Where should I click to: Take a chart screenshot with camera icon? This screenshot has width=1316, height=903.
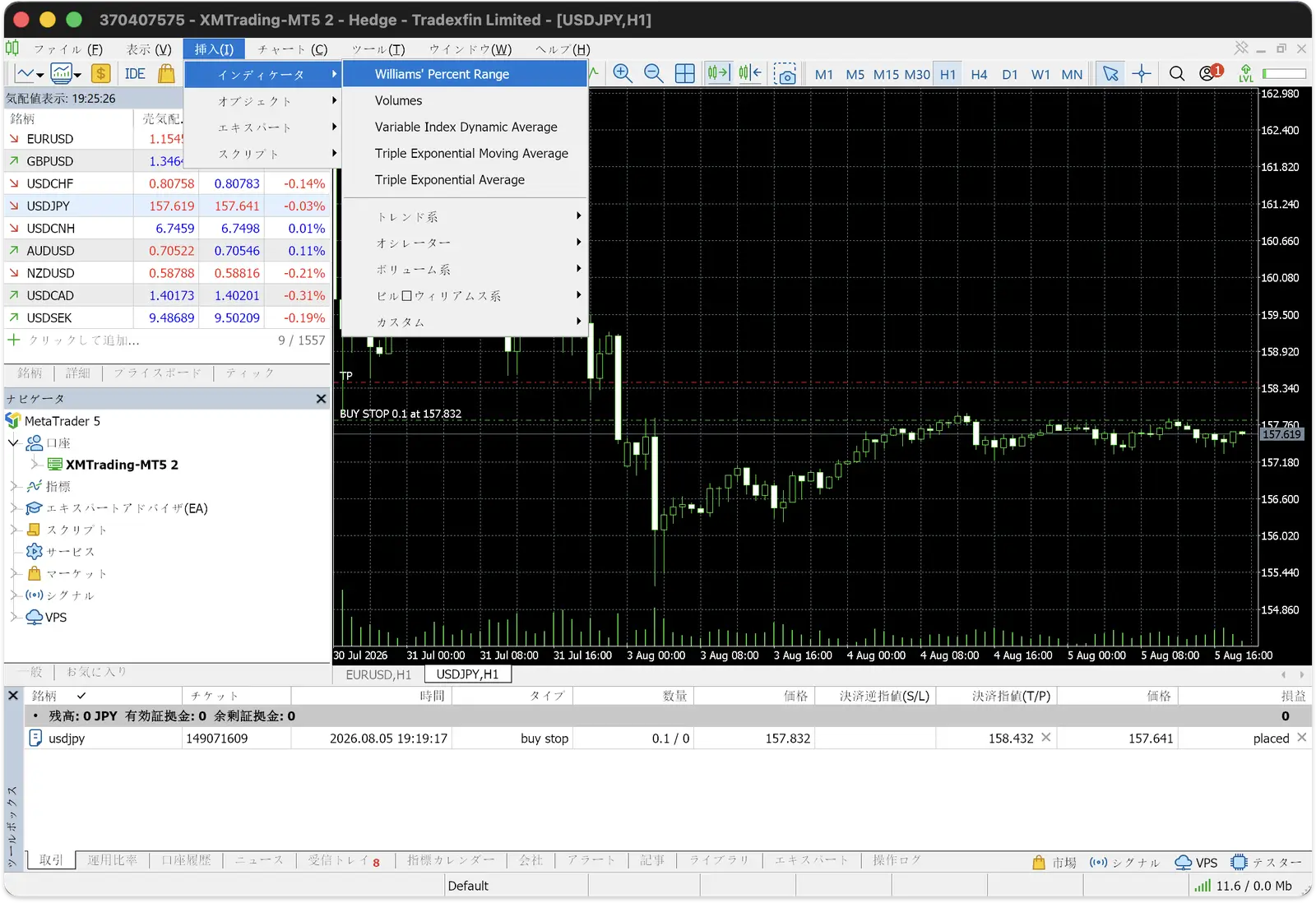[x=785, y=74]
